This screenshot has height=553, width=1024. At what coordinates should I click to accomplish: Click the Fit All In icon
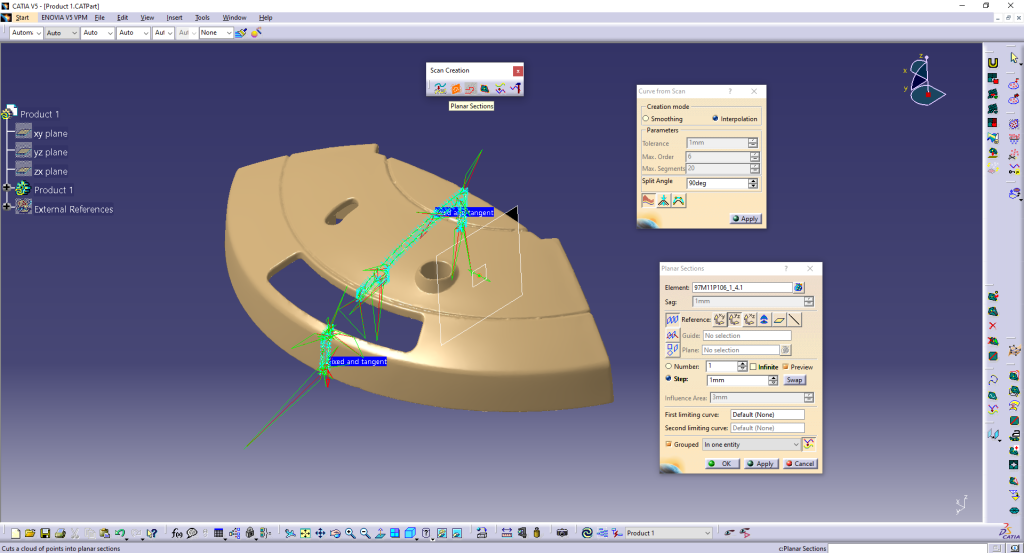[305, 533]
